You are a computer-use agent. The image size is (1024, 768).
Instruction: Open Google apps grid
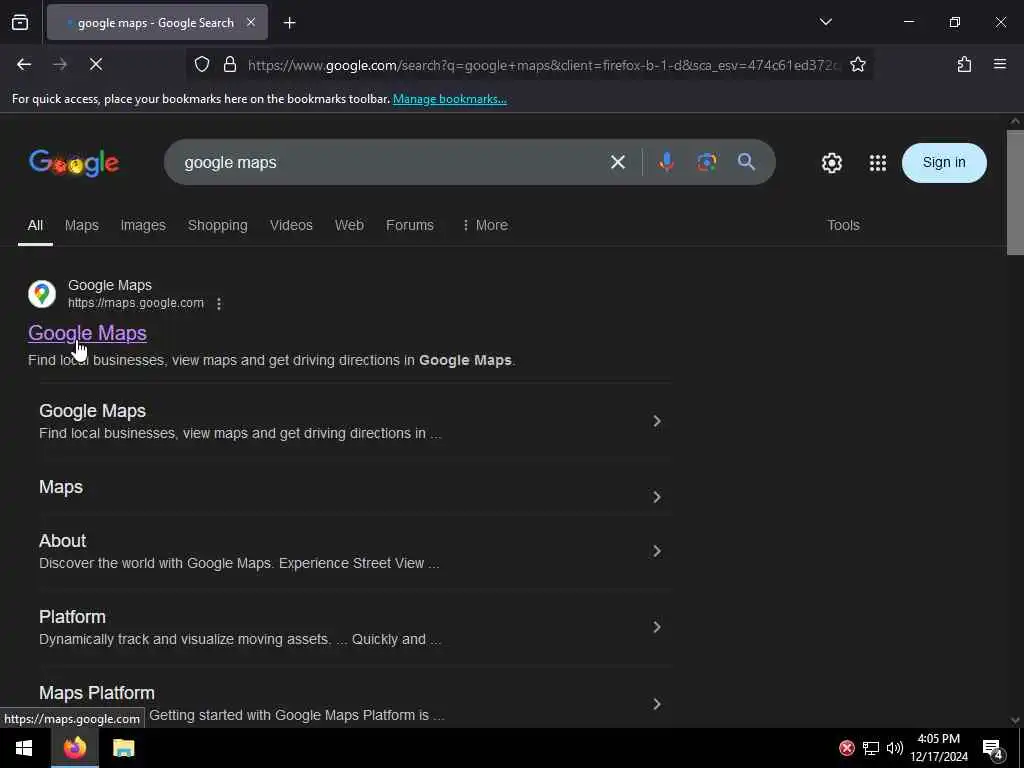tap(878, 163)
